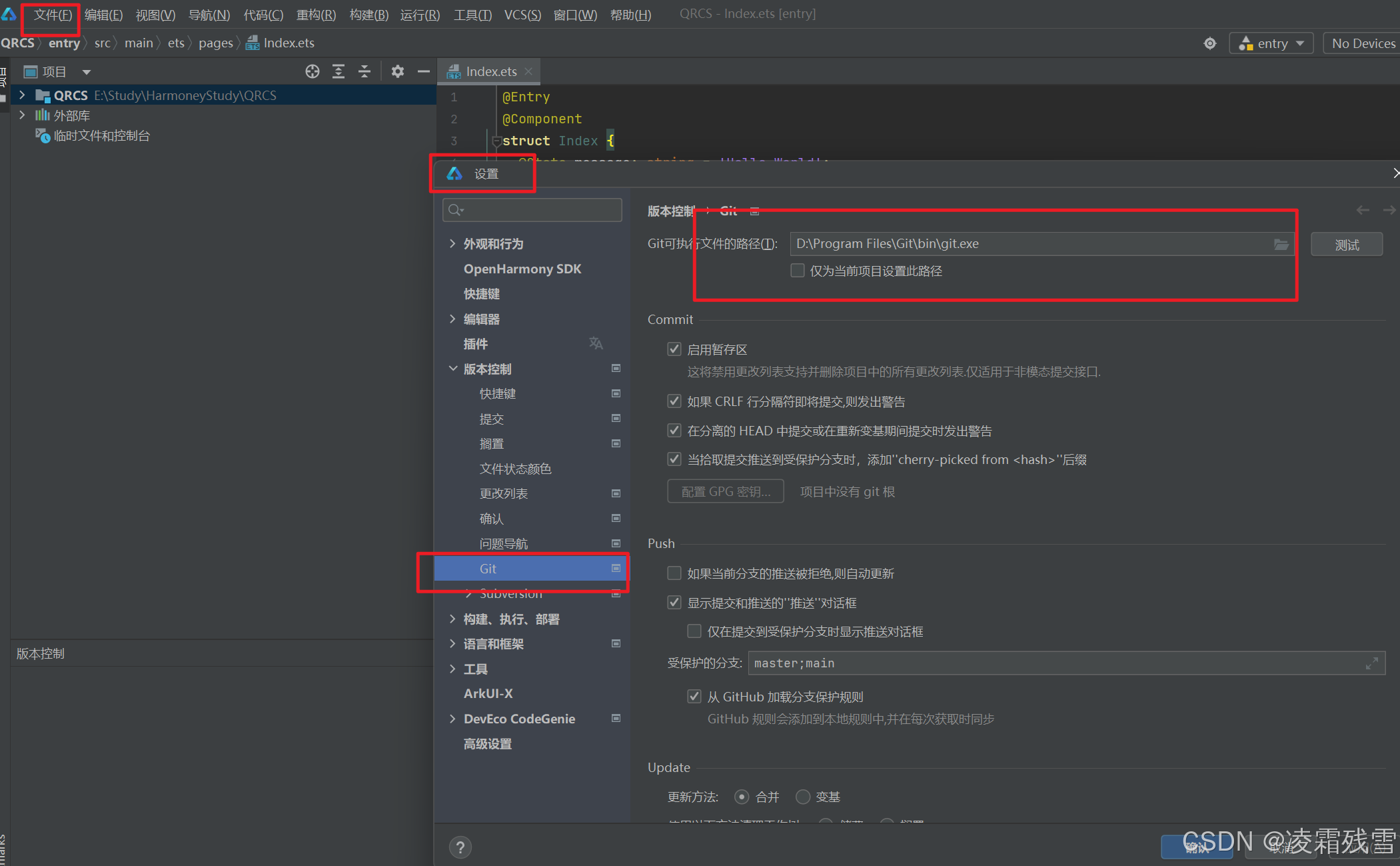Click the expand all icon in project panel
This screenshot has width=1400, height=866.
point(339,71)
